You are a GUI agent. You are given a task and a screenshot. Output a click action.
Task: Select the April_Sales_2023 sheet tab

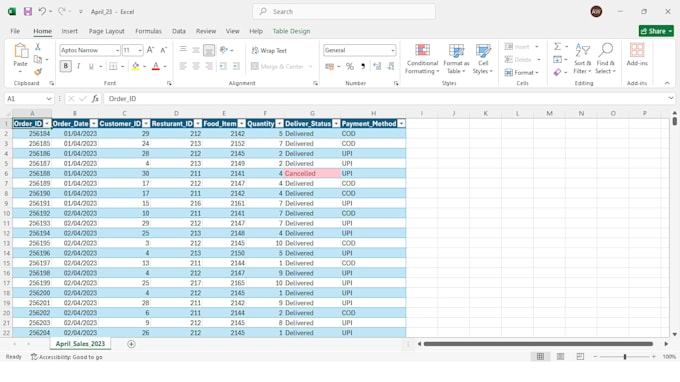80,344
